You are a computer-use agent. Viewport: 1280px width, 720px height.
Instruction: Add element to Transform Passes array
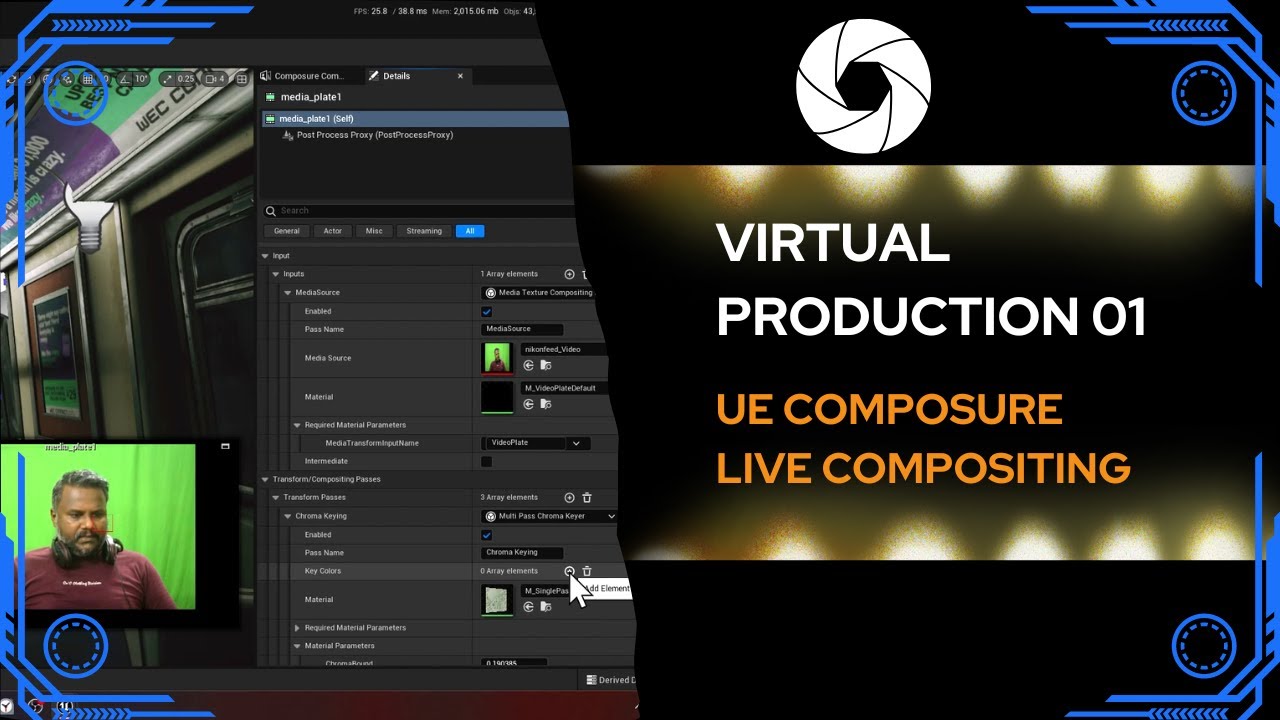tap(569, 497)
